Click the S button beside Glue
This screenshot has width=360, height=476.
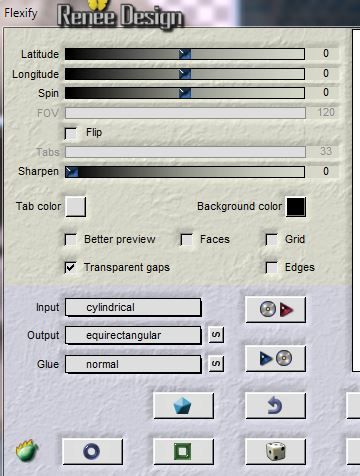point(216,363)
